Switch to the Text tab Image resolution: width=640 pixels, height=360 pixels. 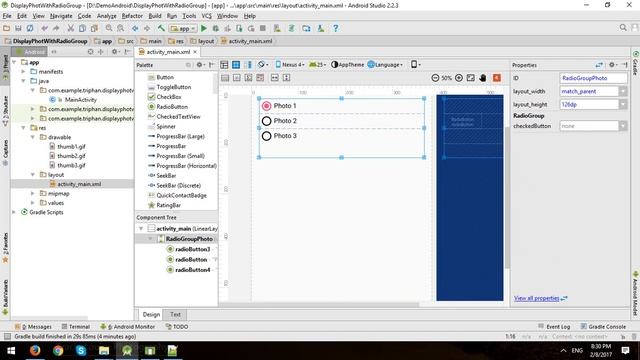coord(175,314)
